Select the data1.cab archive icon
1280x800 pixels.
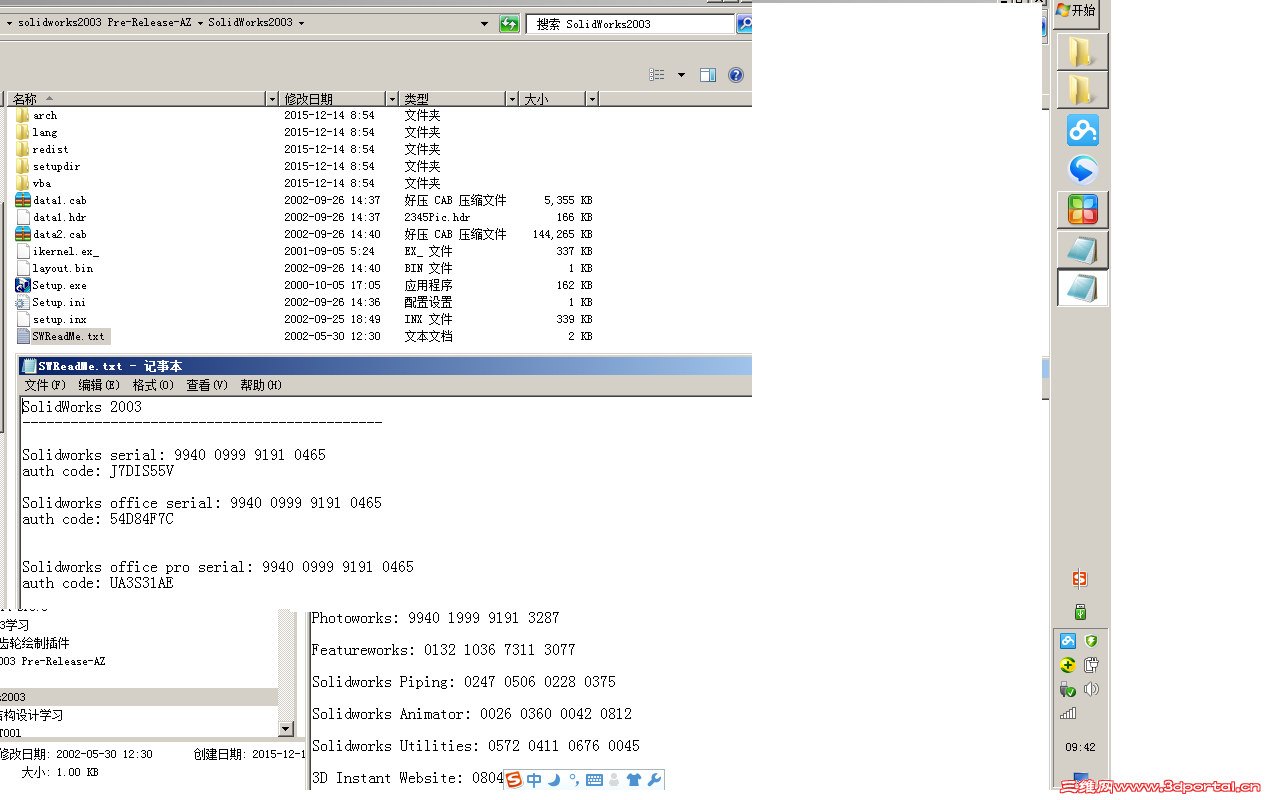(x=23, y=200)
